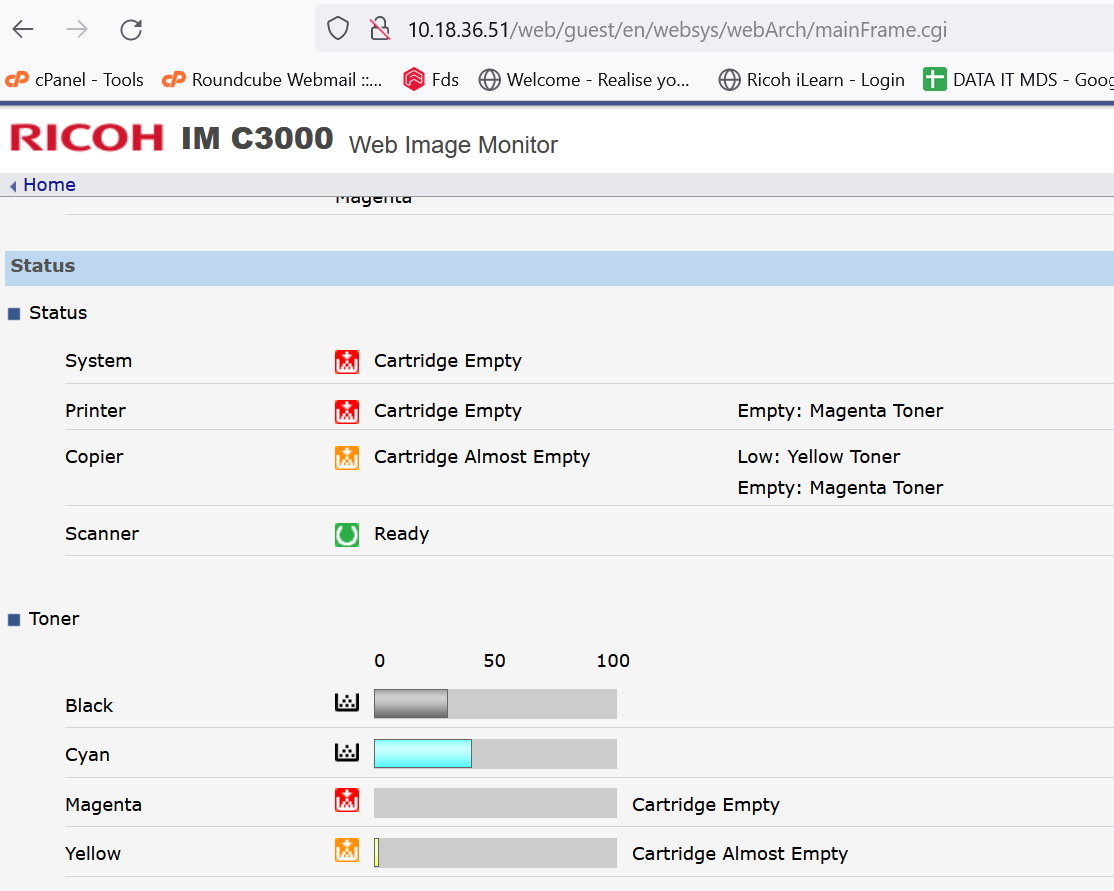Open DATA IT MDS Google Sheets bookmark
The image size is (1114, 891).
(x=1017, y=80)
